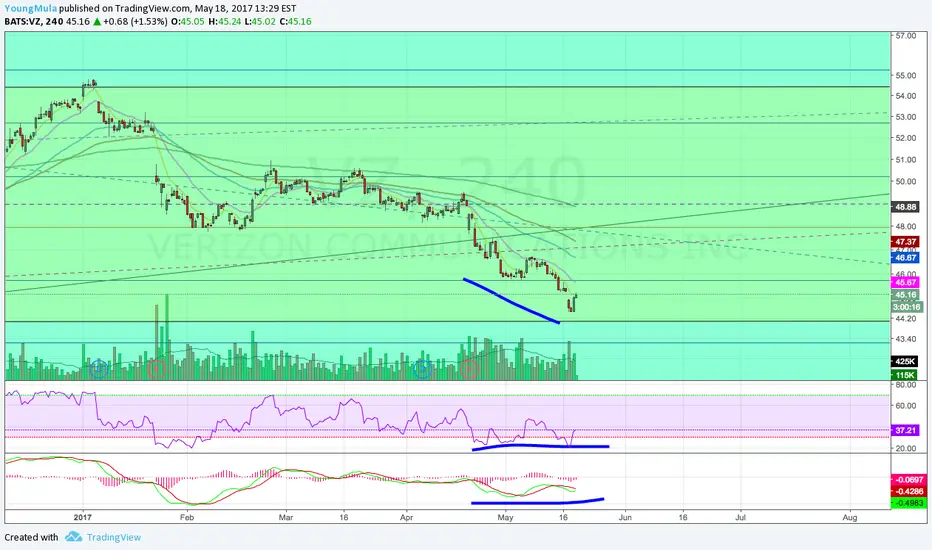
Task: Click the TradingView cloud logo icon
Action: (73, 537)
